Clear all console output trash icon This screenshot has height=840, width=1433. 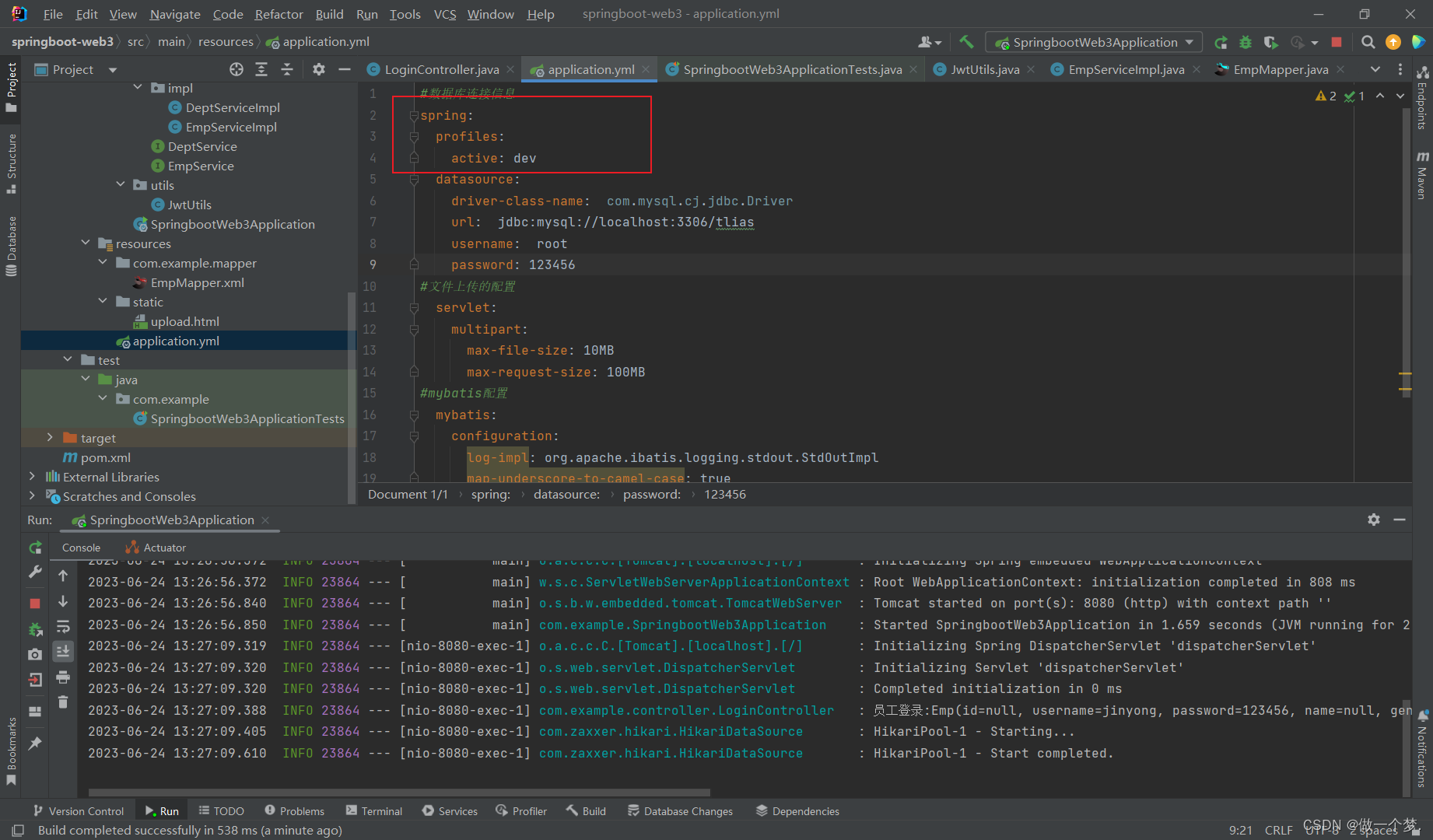pyautogui.click(x=63, y=702)
